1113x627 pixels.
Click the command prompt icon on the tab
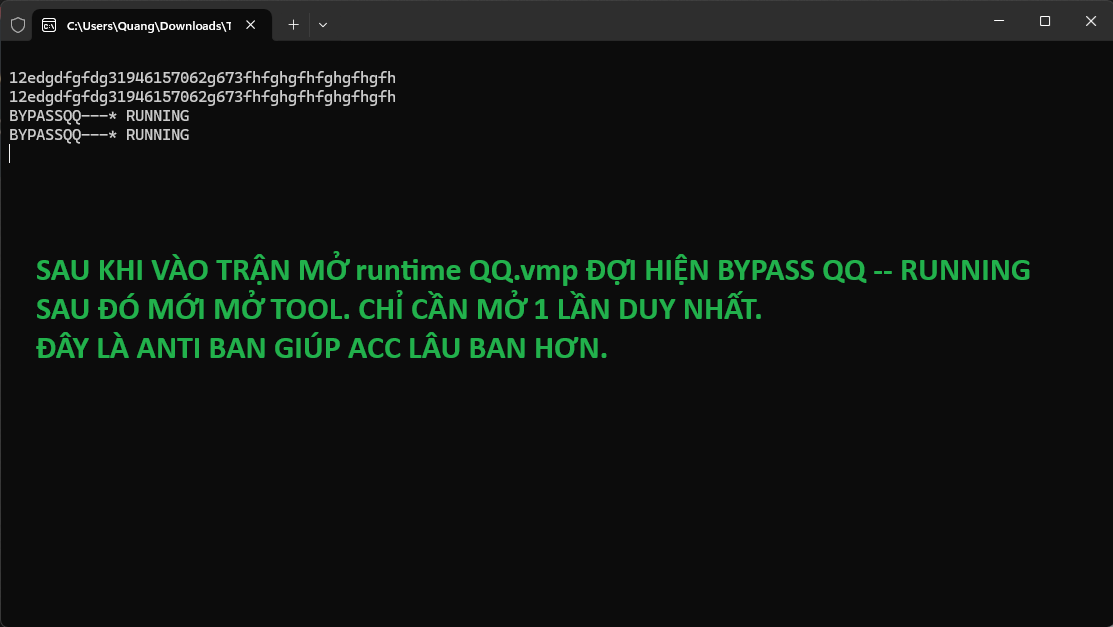pyautogui.click(x=49, y=26)
